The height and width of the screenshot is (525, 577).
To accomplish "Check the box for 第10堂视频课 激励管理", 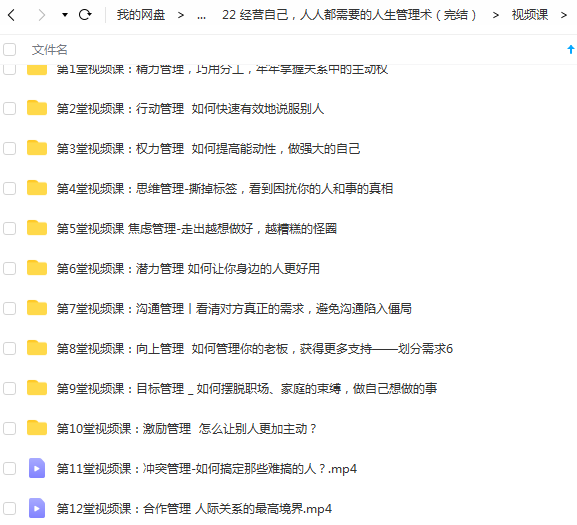I will click(10, 428).
